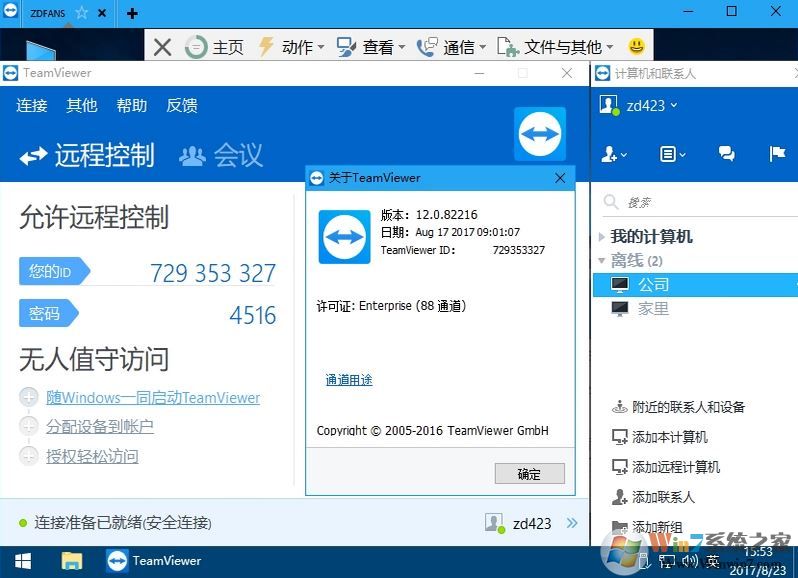
Task: Click 添加联系人
Action: 653,497
